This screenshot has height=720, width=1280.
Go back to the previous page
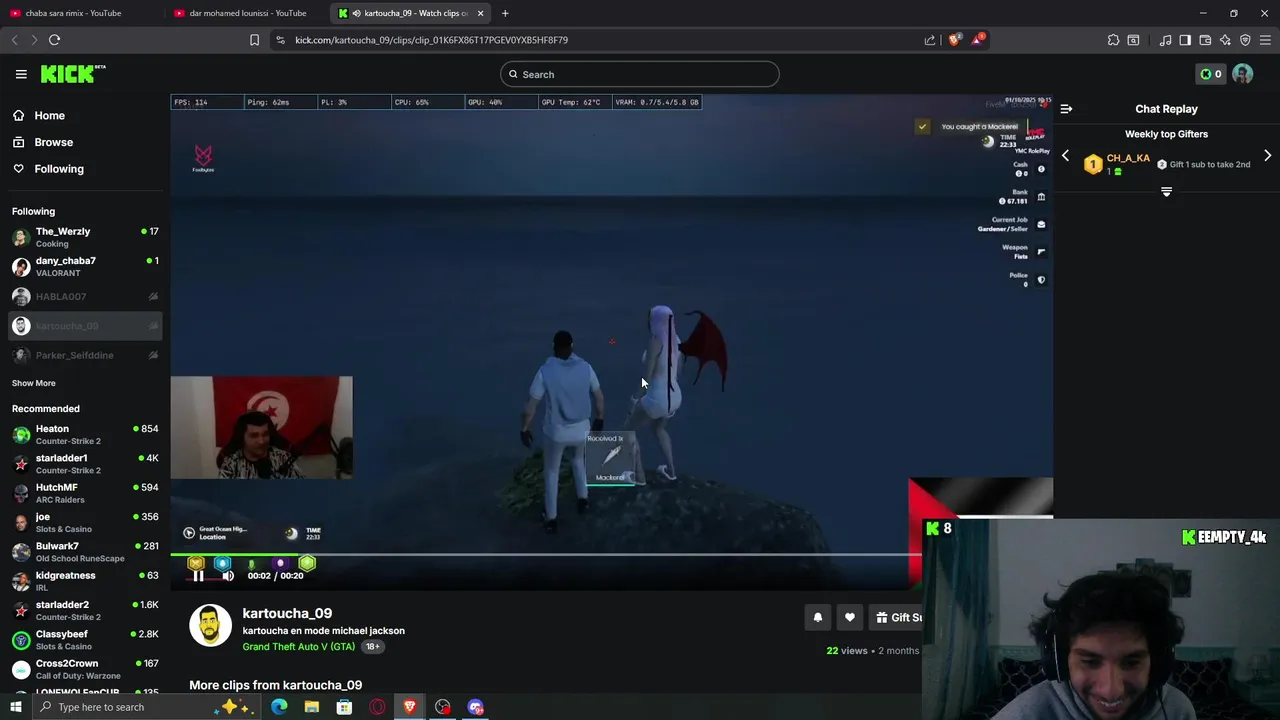point(14,40)
